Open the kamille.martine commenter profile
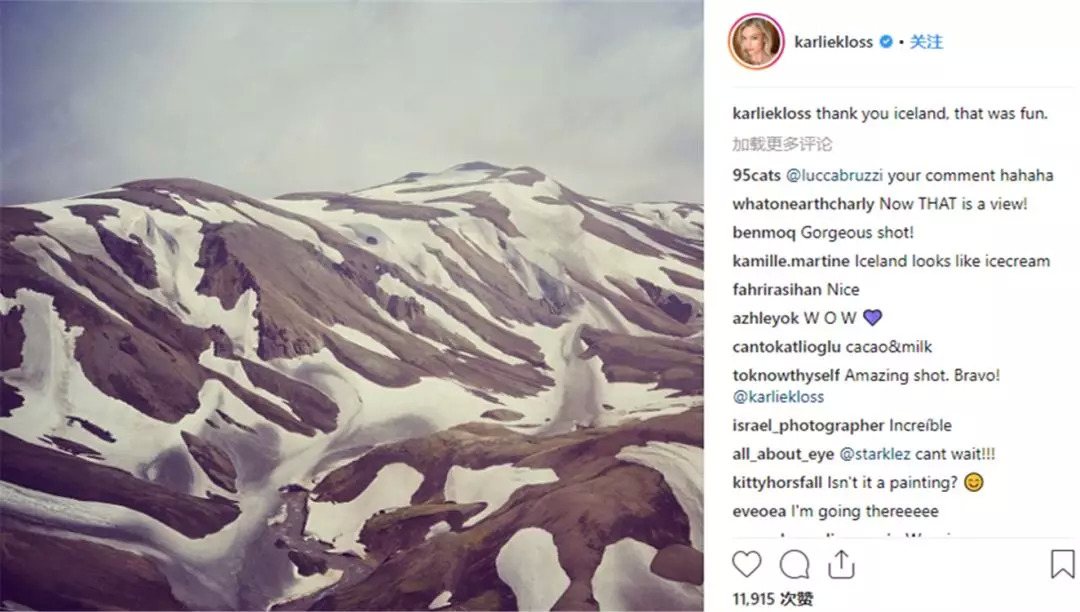 click(791, 262)
